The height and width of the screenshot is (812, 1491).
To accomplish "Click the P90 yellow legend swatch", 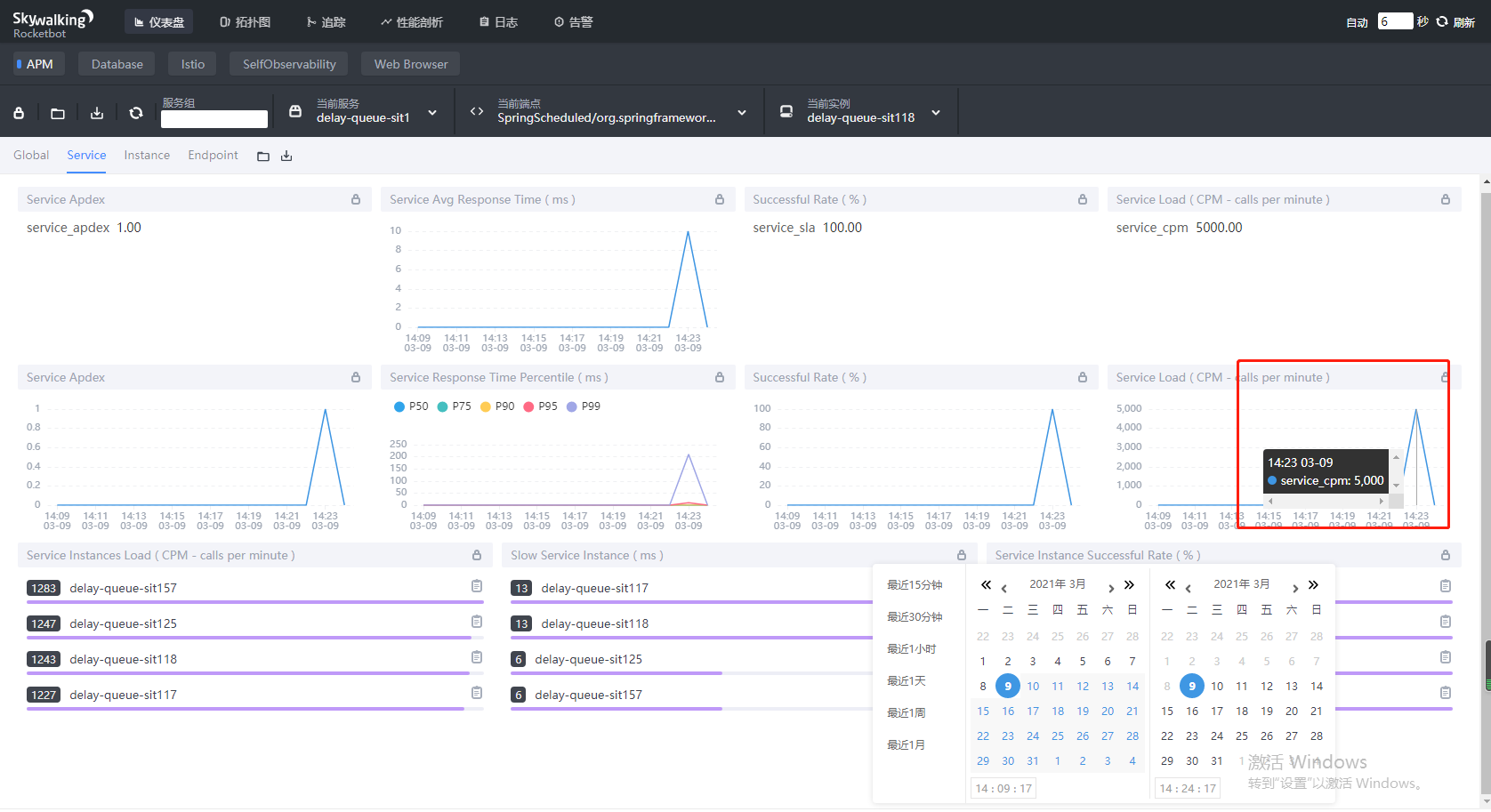I will 486,406.
